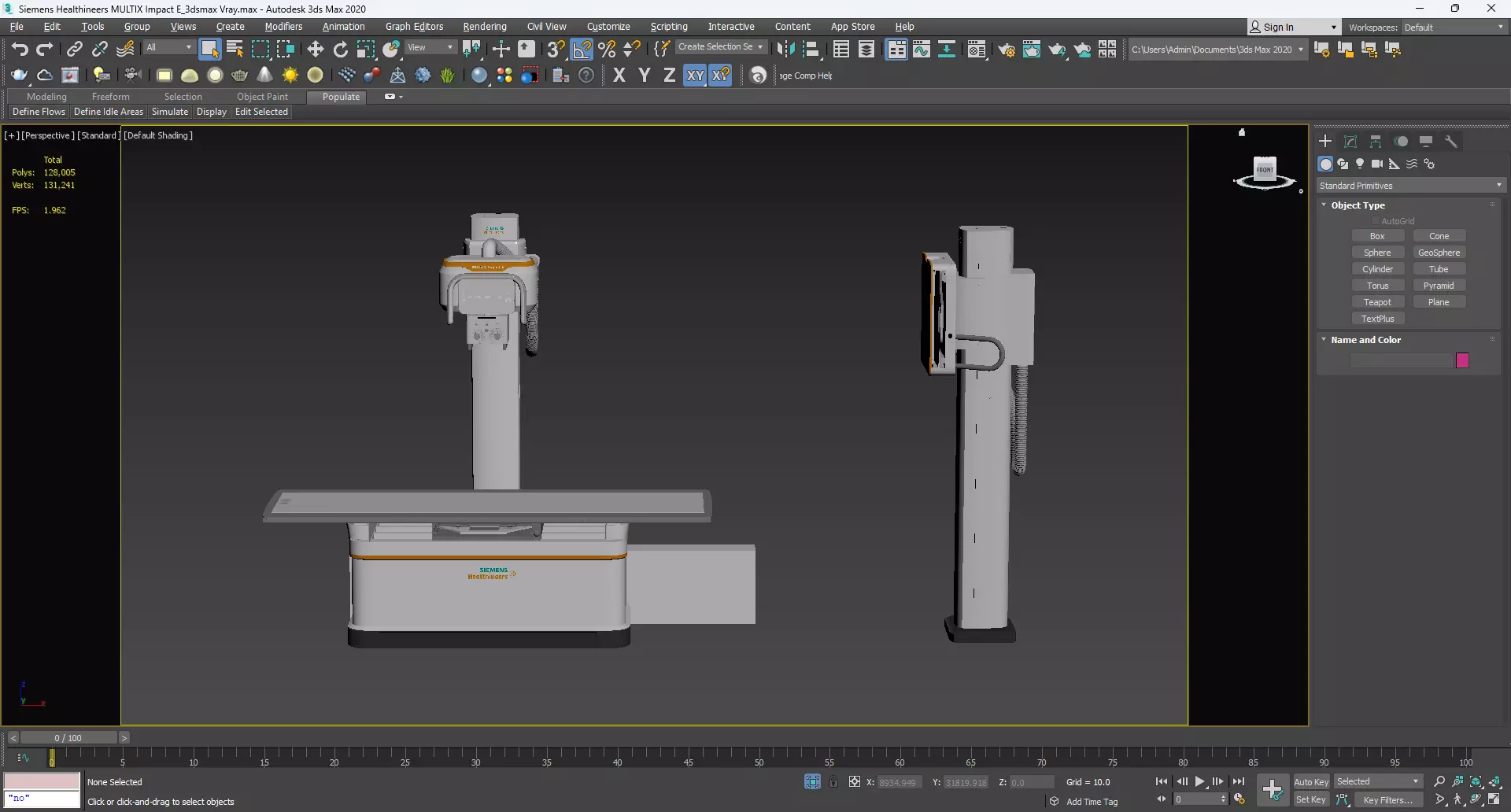Click Restrict to Z axis icon

tap(670, 76)
